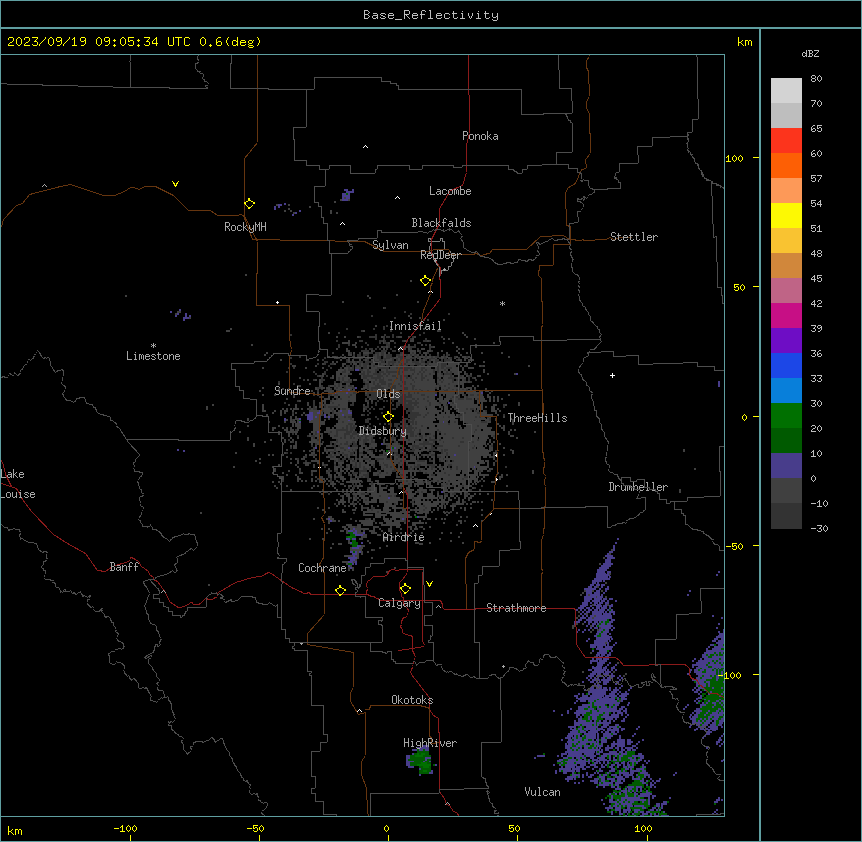Click the Olds town label
This screenshot has height=842, width=862.
[x=388, y=394]
